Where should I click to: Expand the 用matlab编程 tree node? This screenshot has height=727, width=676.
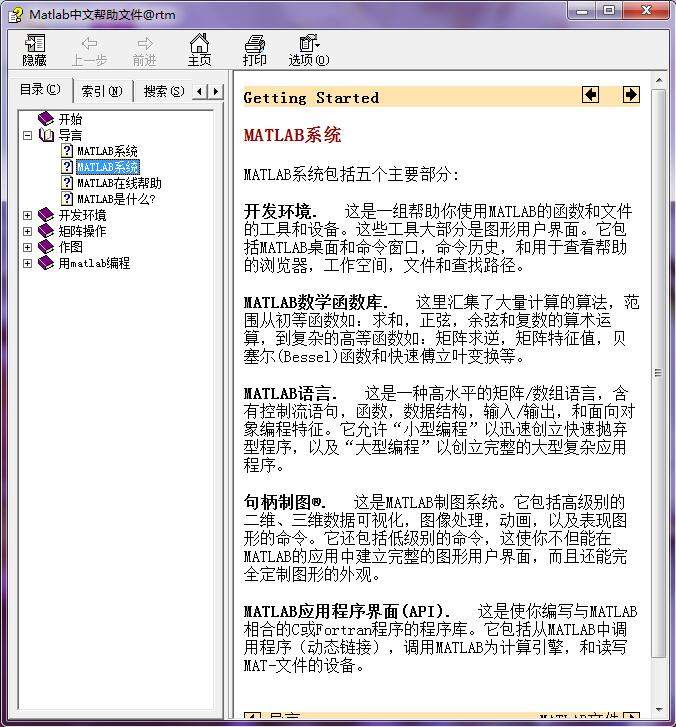(x=27, y=263)
